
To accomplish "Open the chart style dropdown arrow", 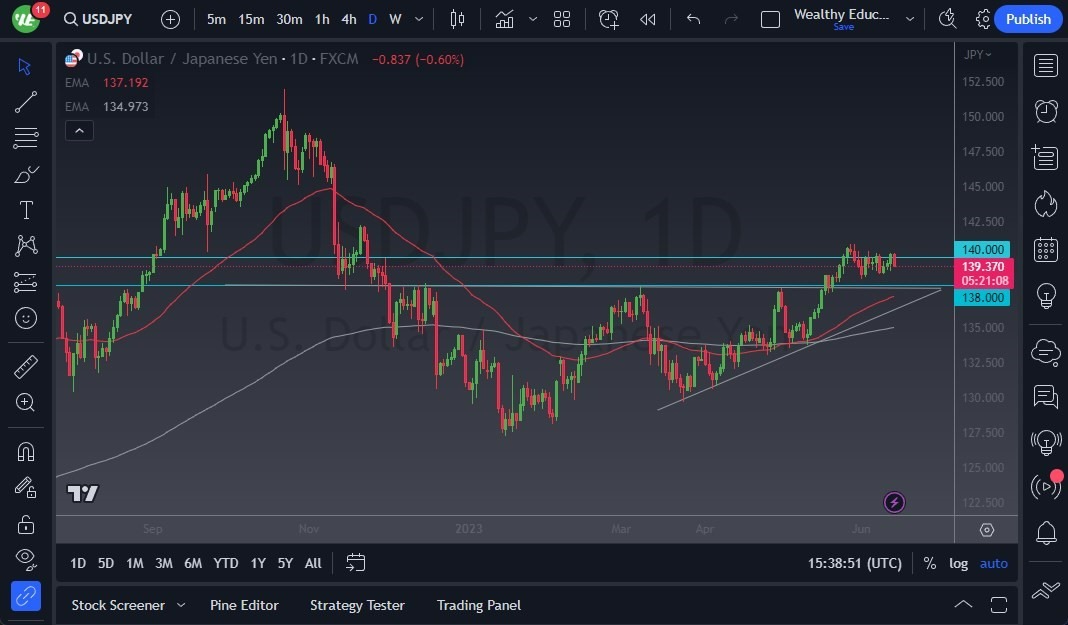I will click(533, 18).
